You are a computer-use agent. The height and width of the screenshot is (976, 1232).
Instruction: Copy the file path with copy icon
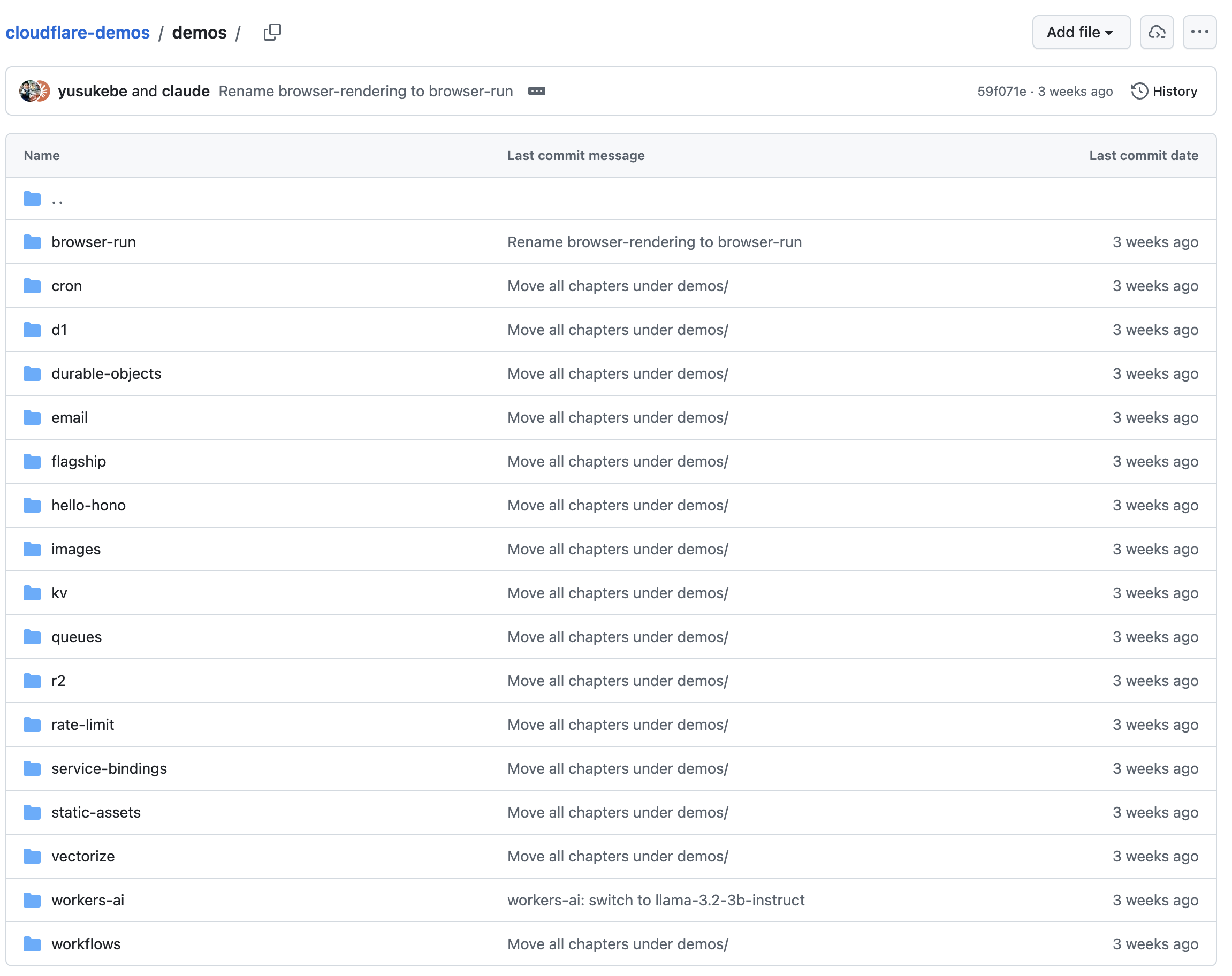(272, 32)
